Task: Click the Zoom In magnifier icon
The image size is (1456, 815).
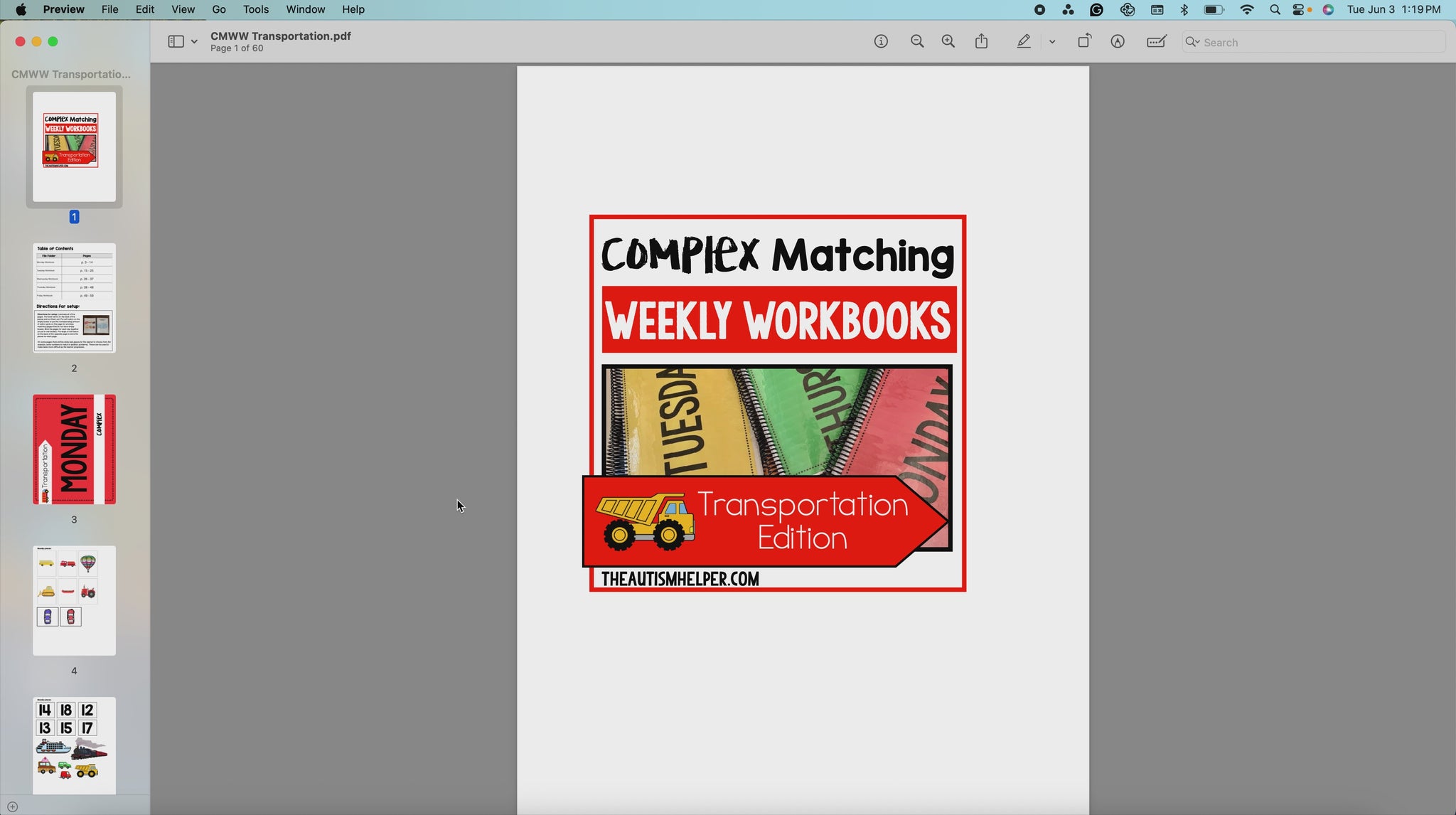Action: pos(948,42)
